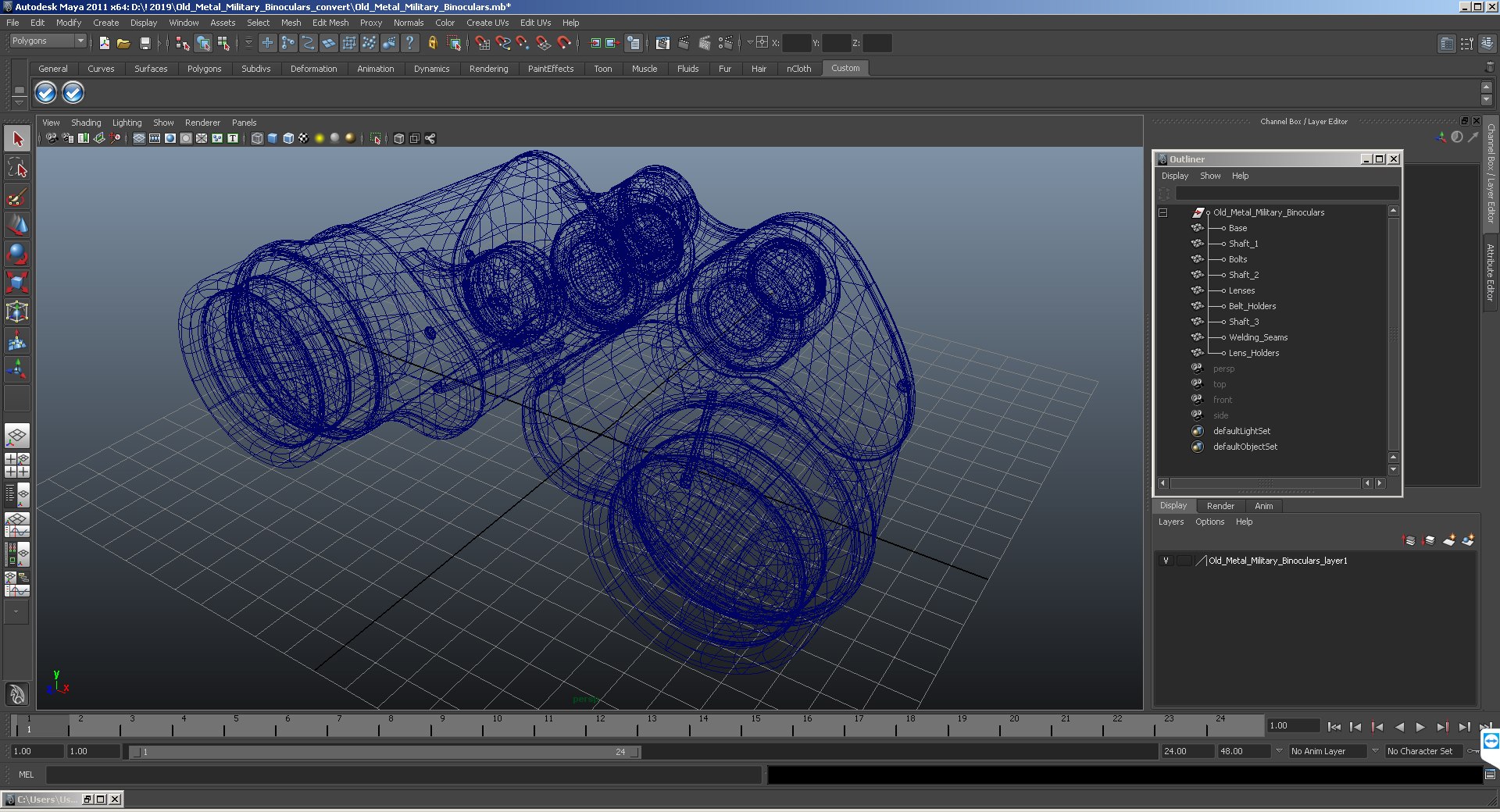Image resolution: width=1500 pixels, height=812 pixels.
Task: Open the Create UVs menu
Action: (487, 23)
